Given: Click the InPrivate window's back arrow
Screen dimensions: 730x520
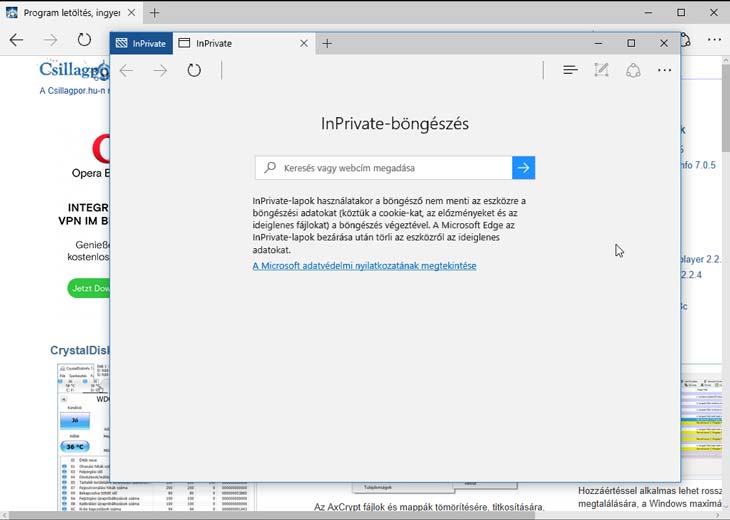Looking at the screenshot, I should [x=126, y=70].
